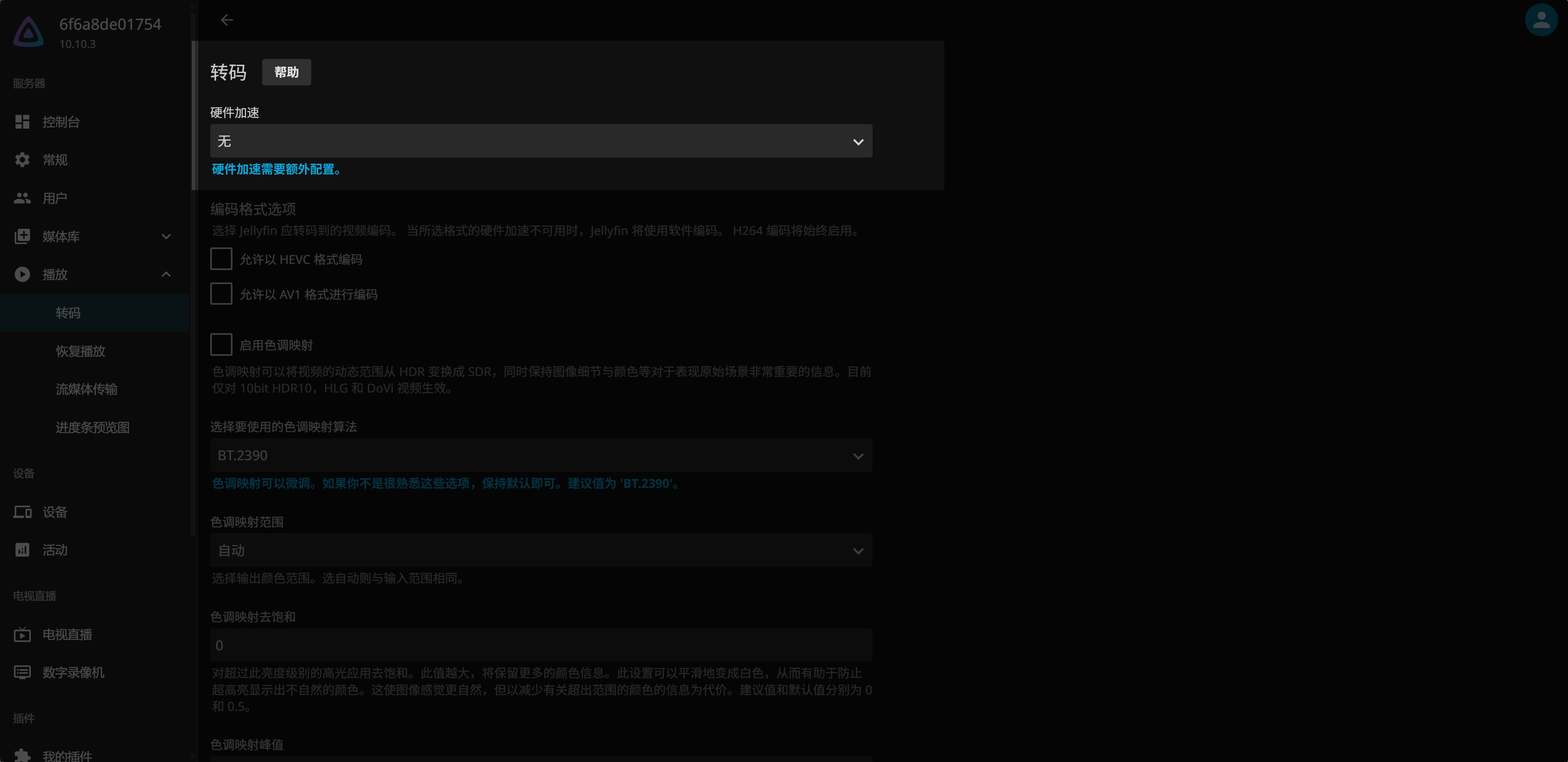Open 进度条预览图 settings page
The image size is (1568, 762).
pos(94,427)
